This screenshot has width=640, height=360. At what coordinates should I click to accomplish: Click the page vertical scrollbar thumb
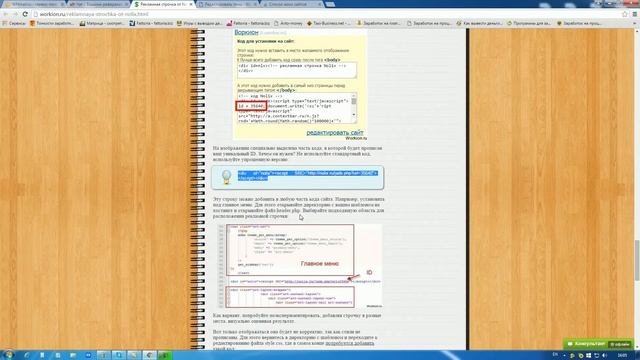click(x=637, y=260)
